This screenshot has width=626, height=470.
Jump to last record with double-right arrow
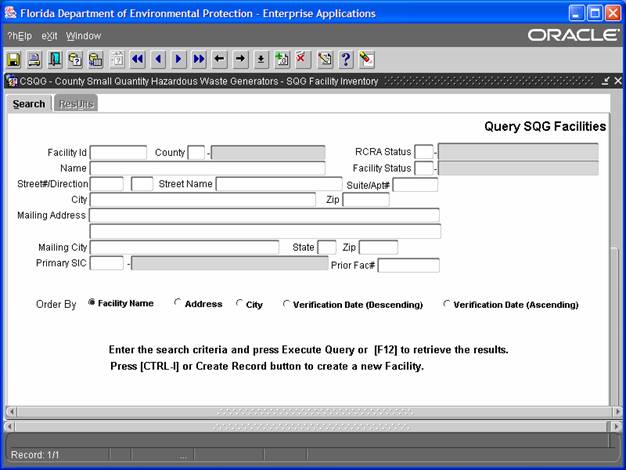[x=199, y=59]
